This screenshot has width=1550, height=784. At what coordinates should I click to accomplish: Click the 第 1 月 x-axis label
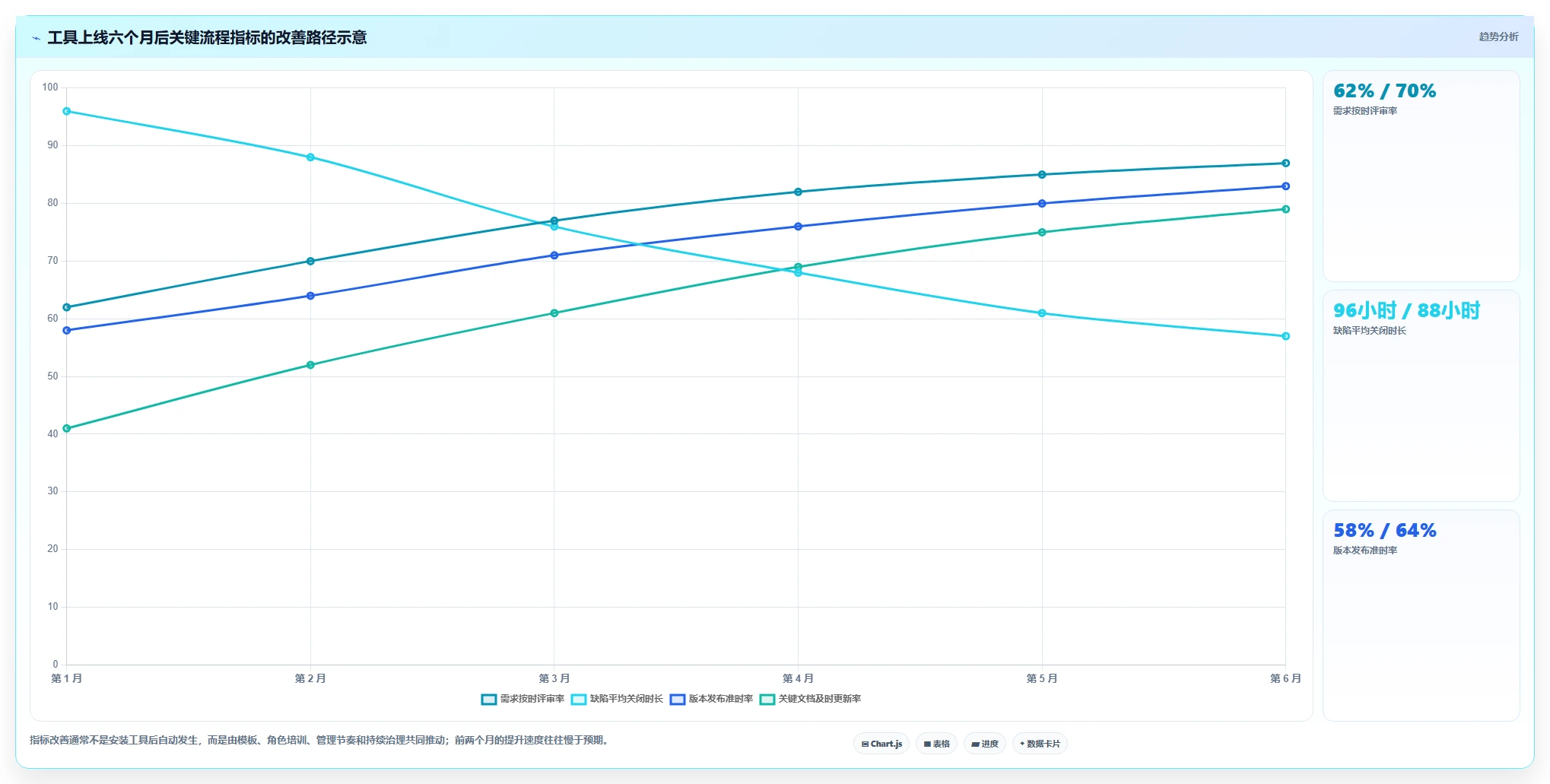tap(67, 678)
